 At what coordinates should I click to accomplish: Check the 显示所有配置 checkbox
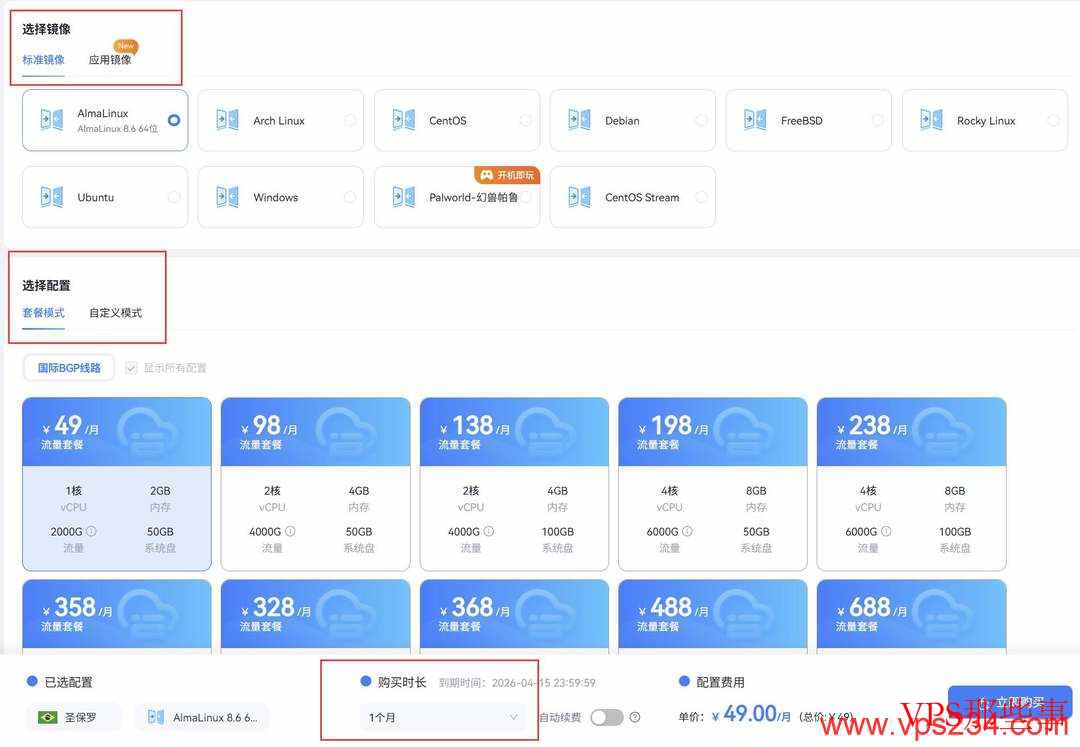[131, 368]
